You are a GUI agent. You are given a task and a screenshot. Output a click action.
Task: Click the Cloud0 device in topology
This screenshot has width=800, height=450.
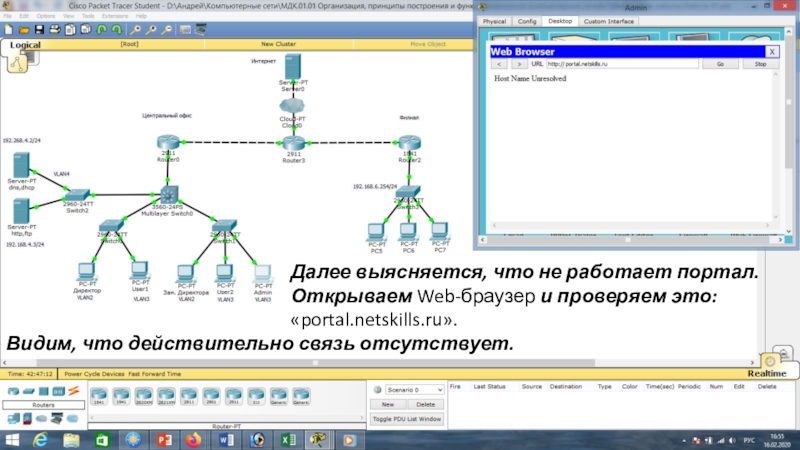pyautogui.click(x=292, y=107)
